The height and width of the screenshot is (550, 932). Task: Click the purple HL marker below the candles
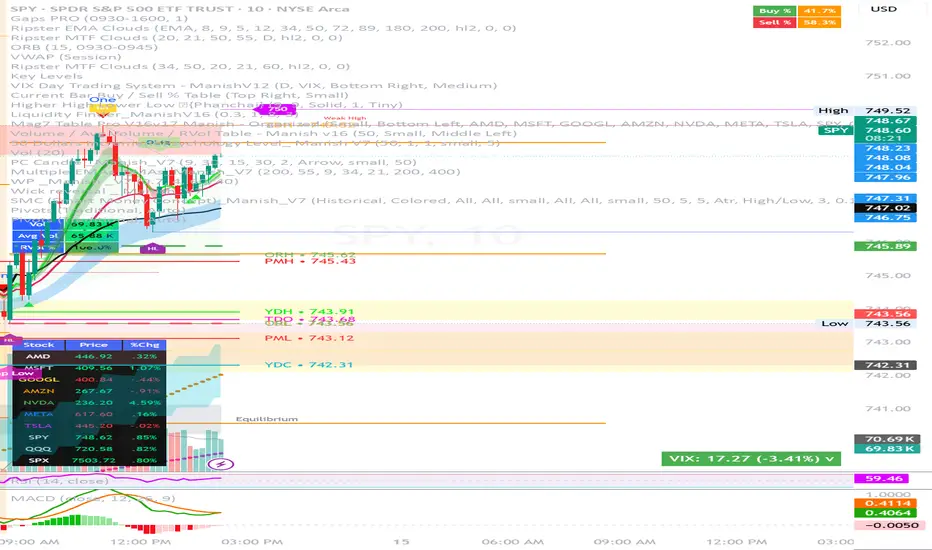tap(152, 248)
